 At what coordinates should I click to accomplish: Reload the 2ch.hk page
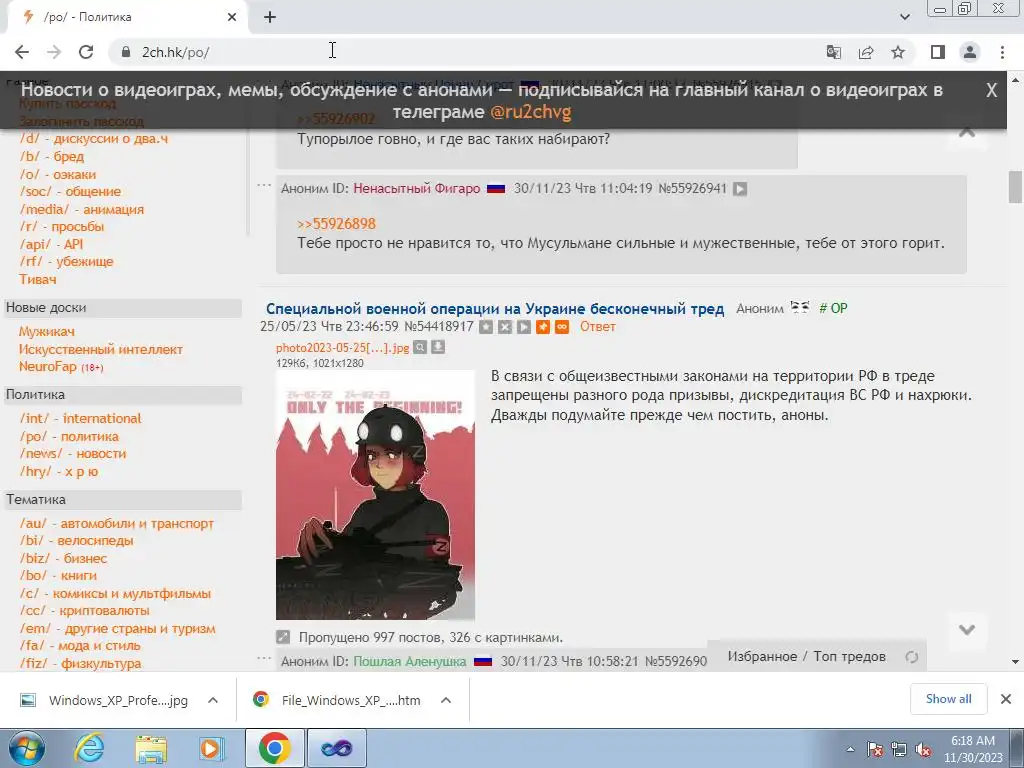click(x=86, y=52)
